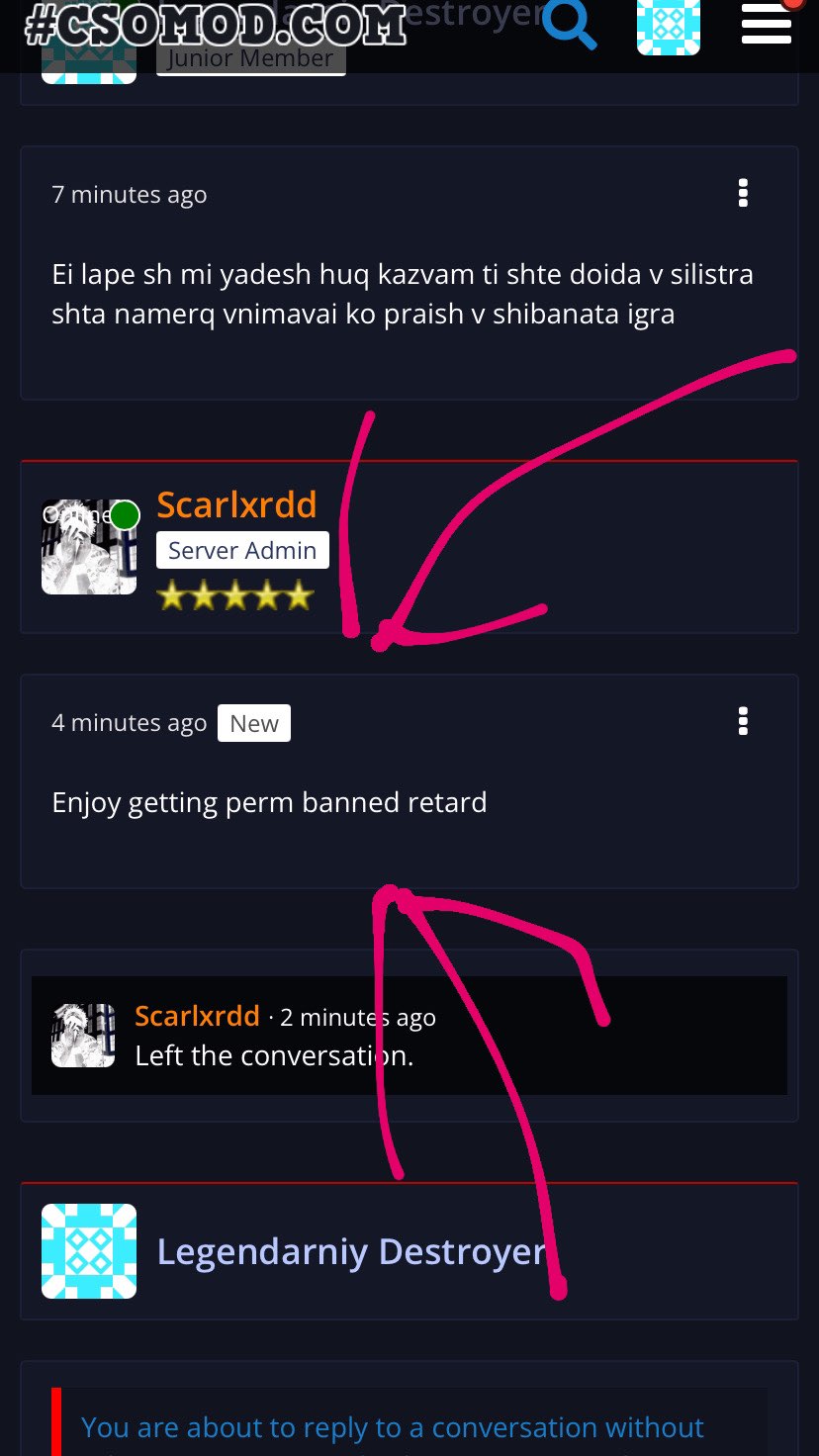Screen dimensions: 819x1456
Task: Open the hamburger navigation menu
Action: click(x=767, y=24)
